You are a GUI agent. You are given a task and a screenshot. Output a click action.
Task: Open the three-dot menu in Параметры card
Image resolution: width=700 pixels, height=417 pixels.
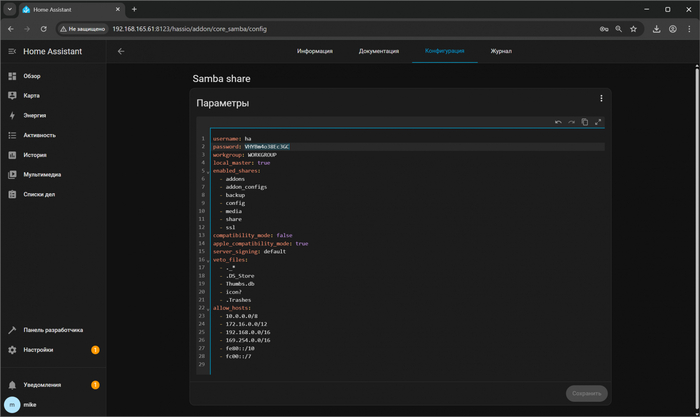pos(601,99)
